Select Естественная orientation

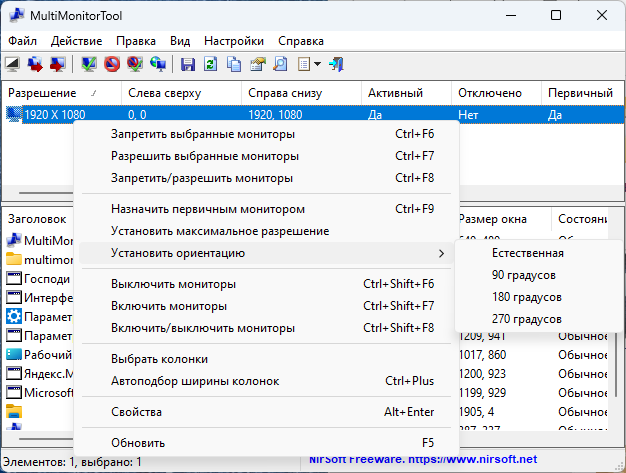coord(539,253)
